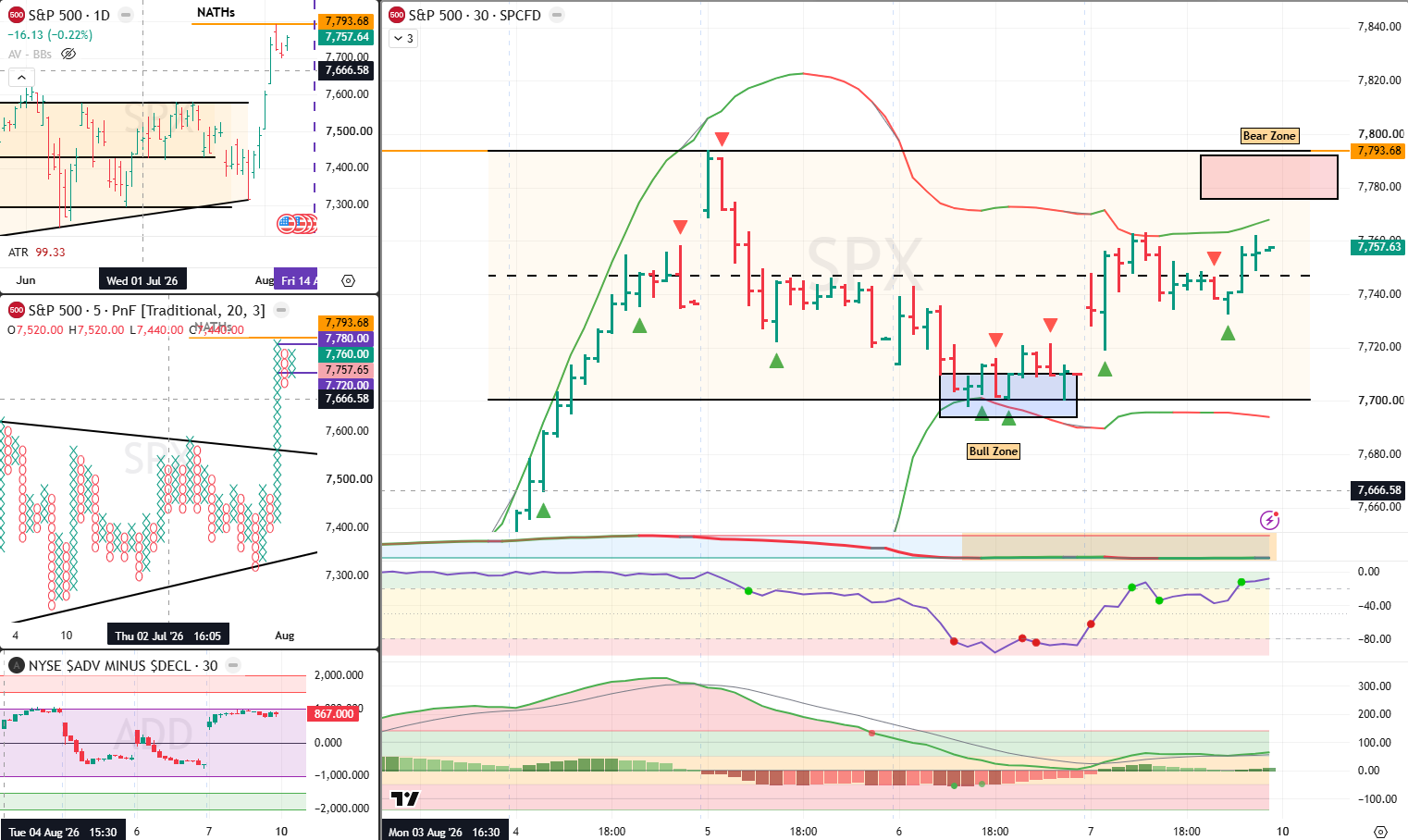Click the TradingView logo on main chart

coord(404,798)
